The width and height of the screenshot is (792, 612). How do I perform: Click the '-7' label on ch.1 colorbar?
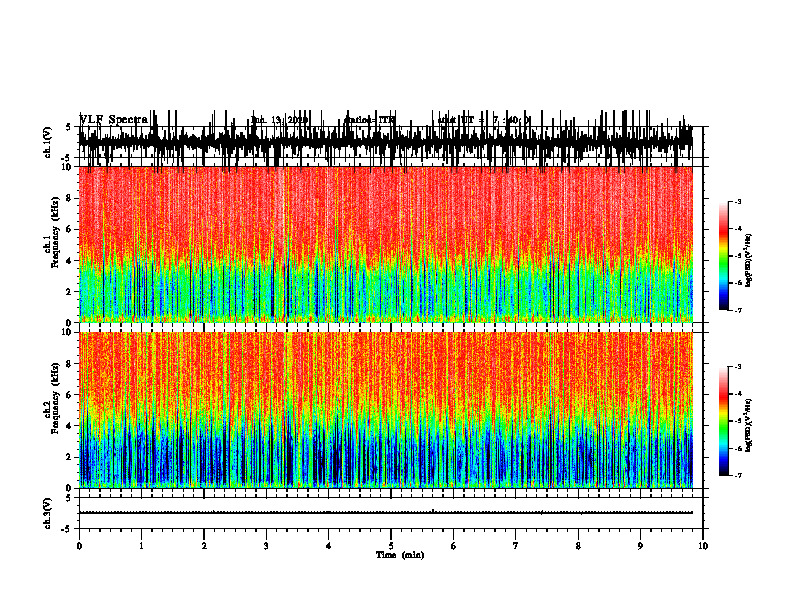737,310
